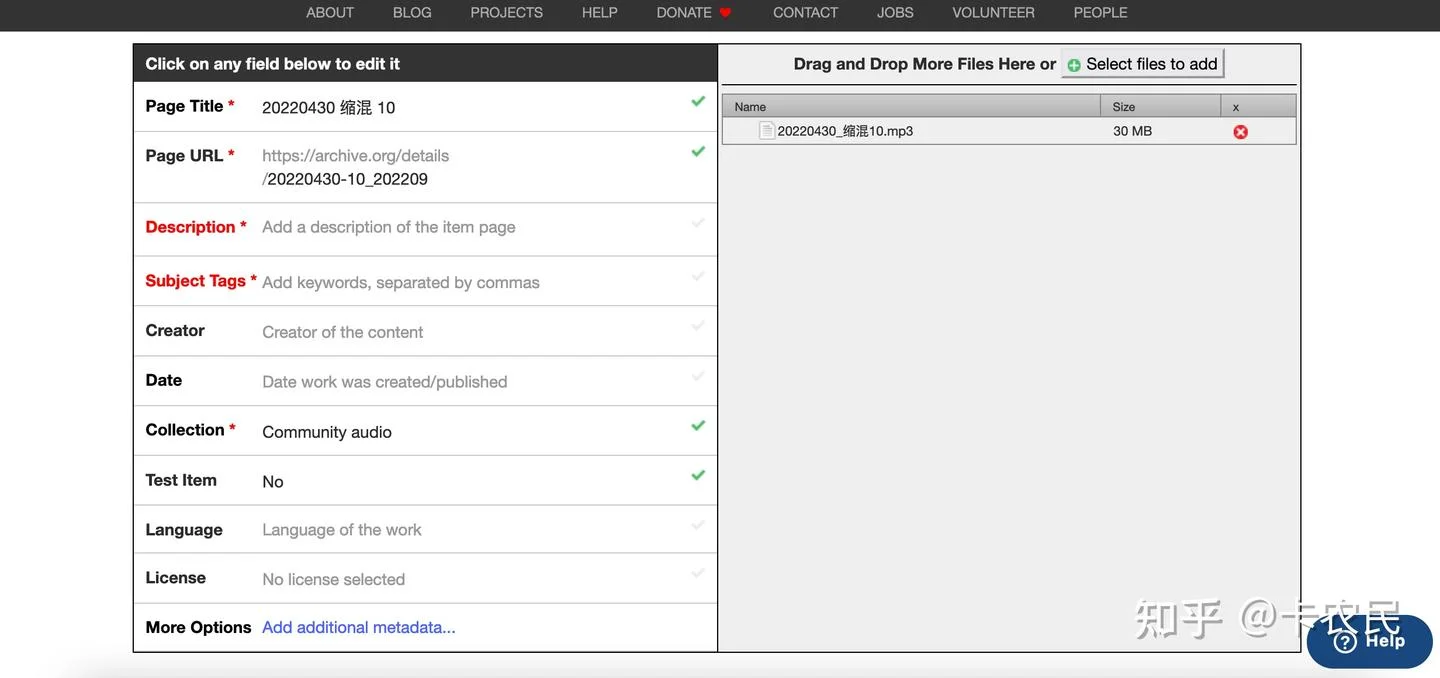1440x678 pixels.
Task: Click the question mark Help bubble
Action: coord(1370,641)
